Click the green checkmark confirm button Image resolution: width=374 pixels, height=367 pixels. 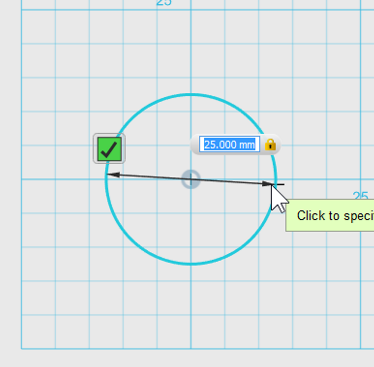point(109,149)
